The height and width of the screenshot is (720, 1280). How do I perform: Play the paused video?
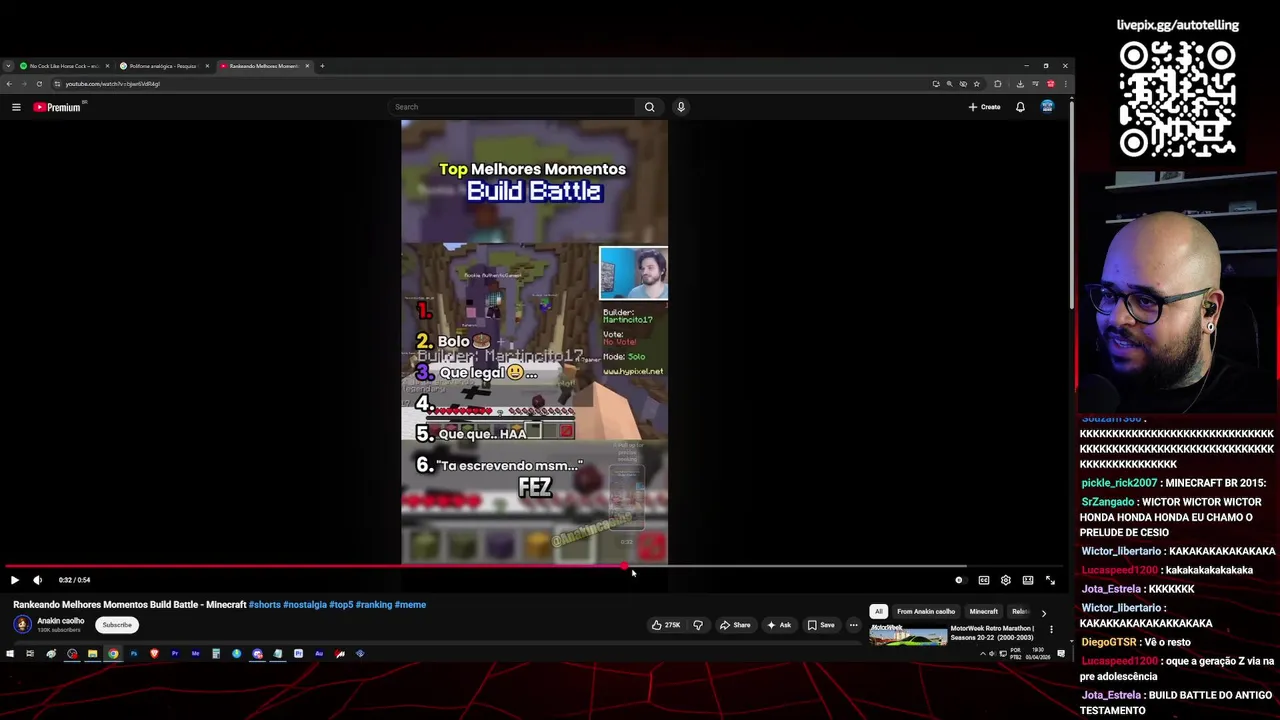[14, 580]
